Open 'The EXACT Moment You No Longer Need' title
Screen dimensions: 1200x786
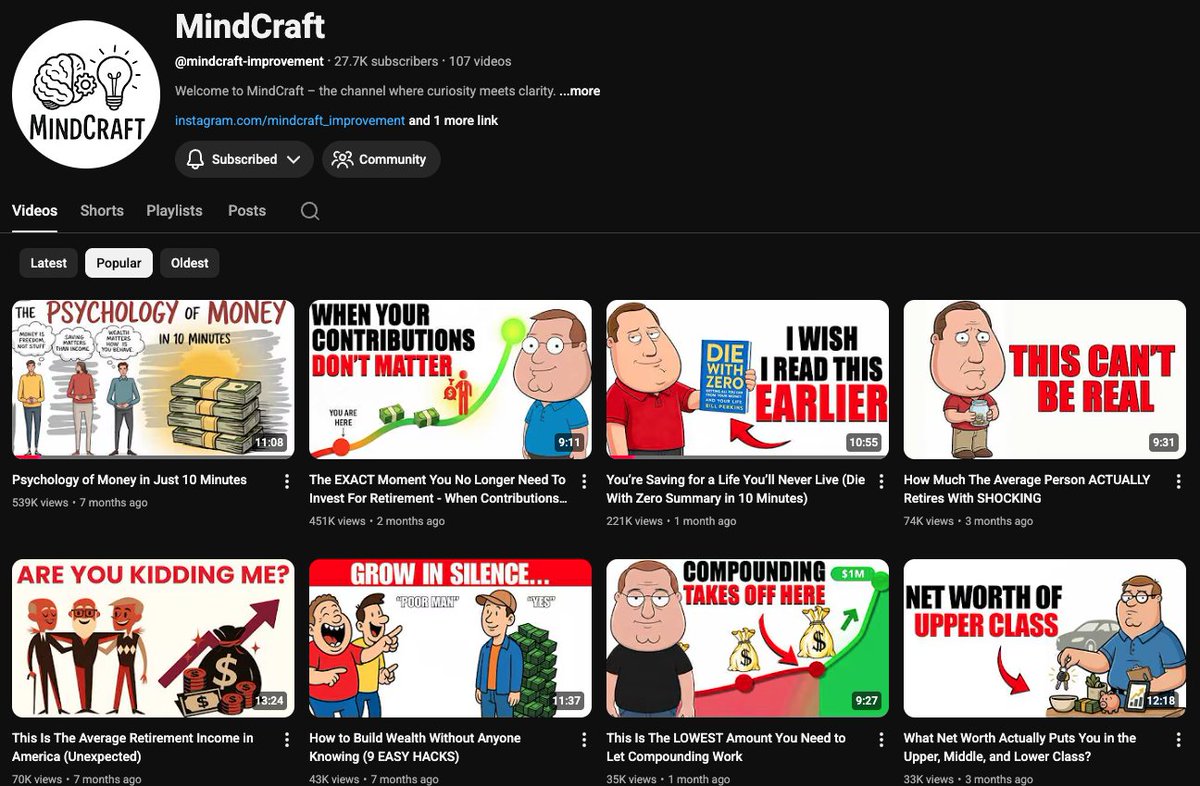pos(438,489)
